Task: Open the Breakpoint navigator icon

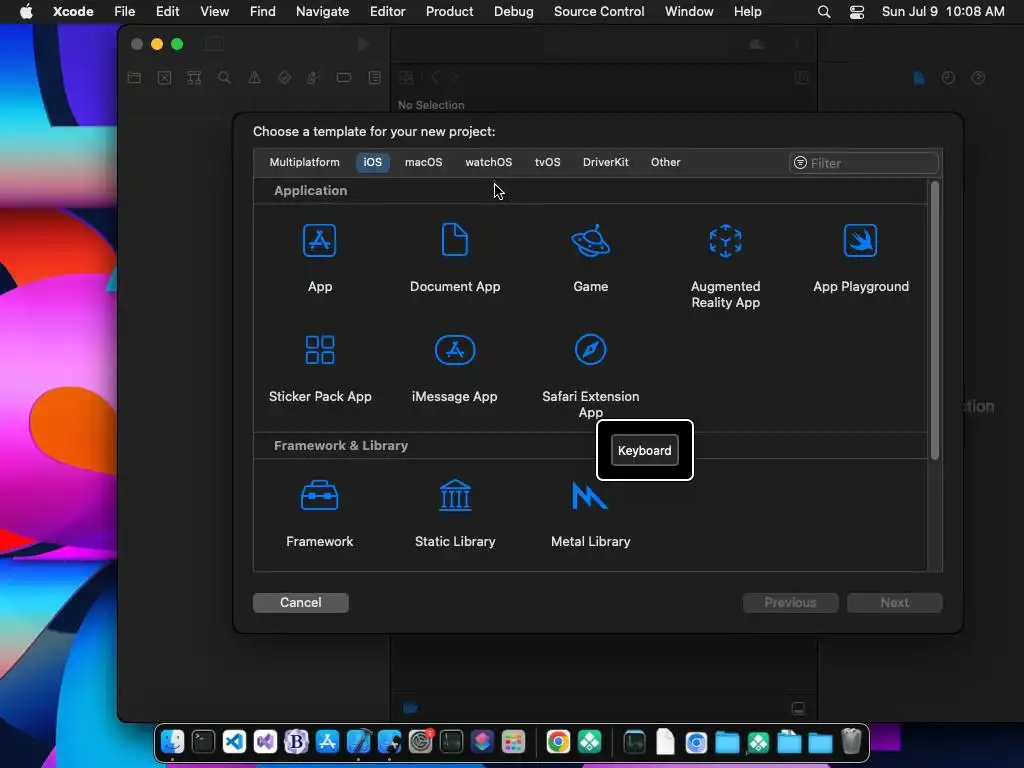Action: (x=344, y=78)
